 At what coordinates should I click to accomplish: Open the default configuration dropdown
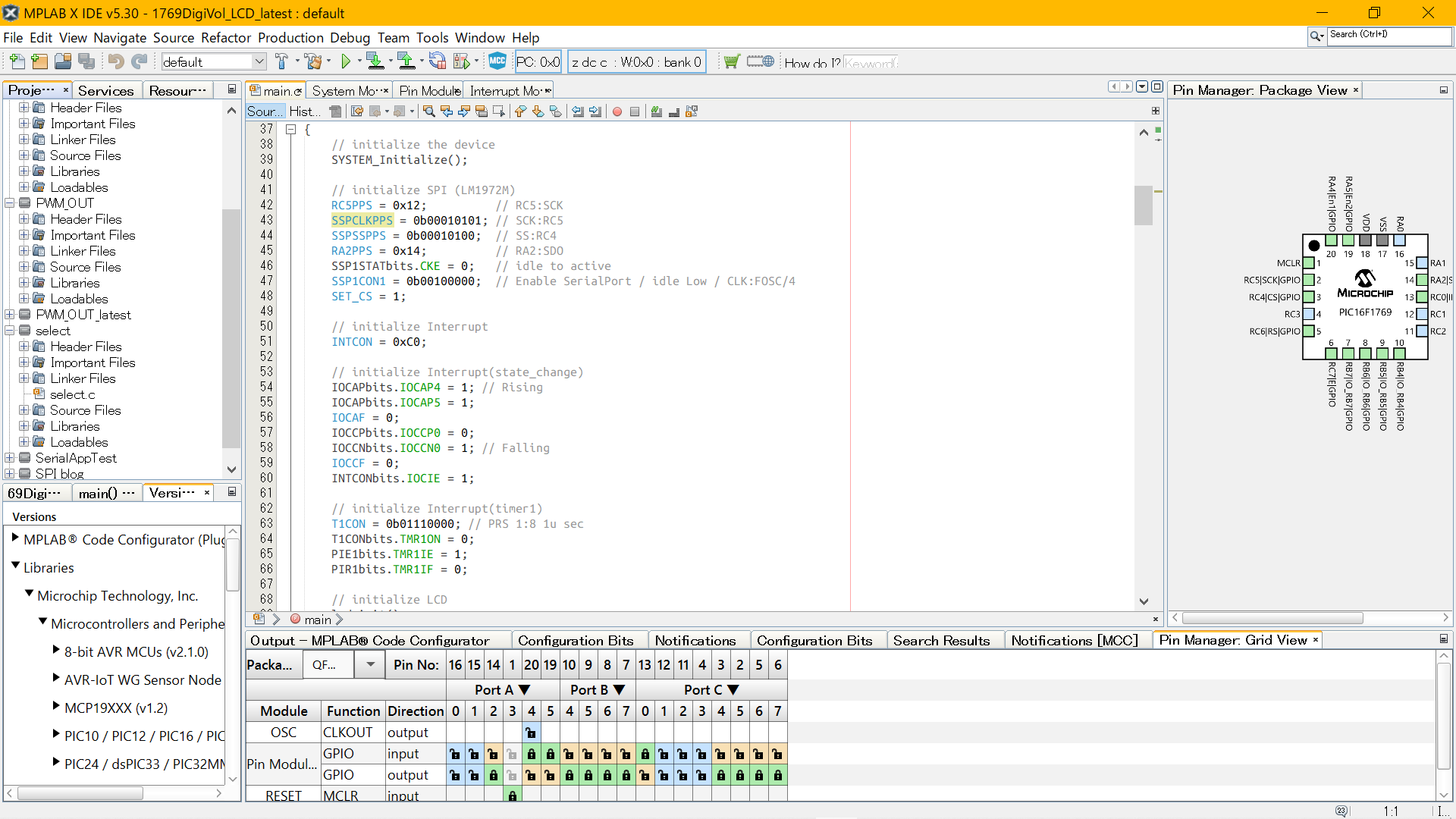pos(259,61)
